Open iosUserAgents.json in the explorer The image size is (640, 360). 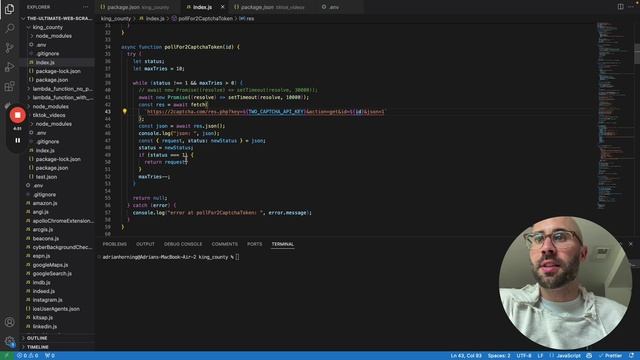tap(56, 309)
